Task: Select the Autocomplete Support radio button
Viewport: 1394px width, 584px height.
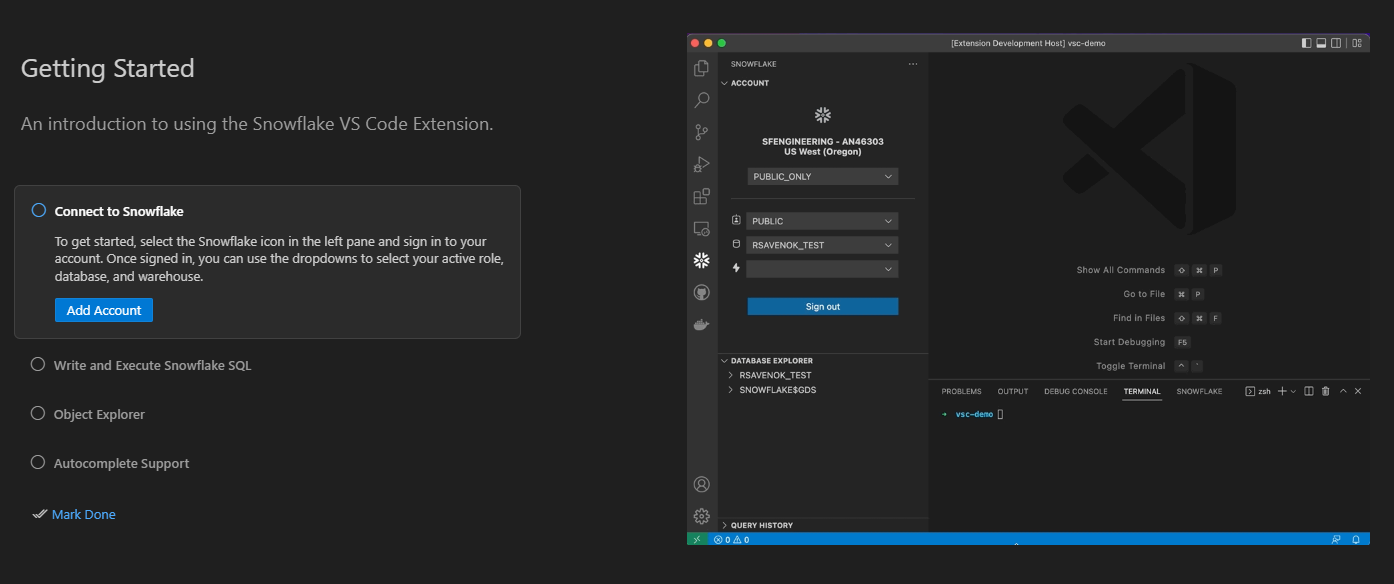Action: click(37, 462)
